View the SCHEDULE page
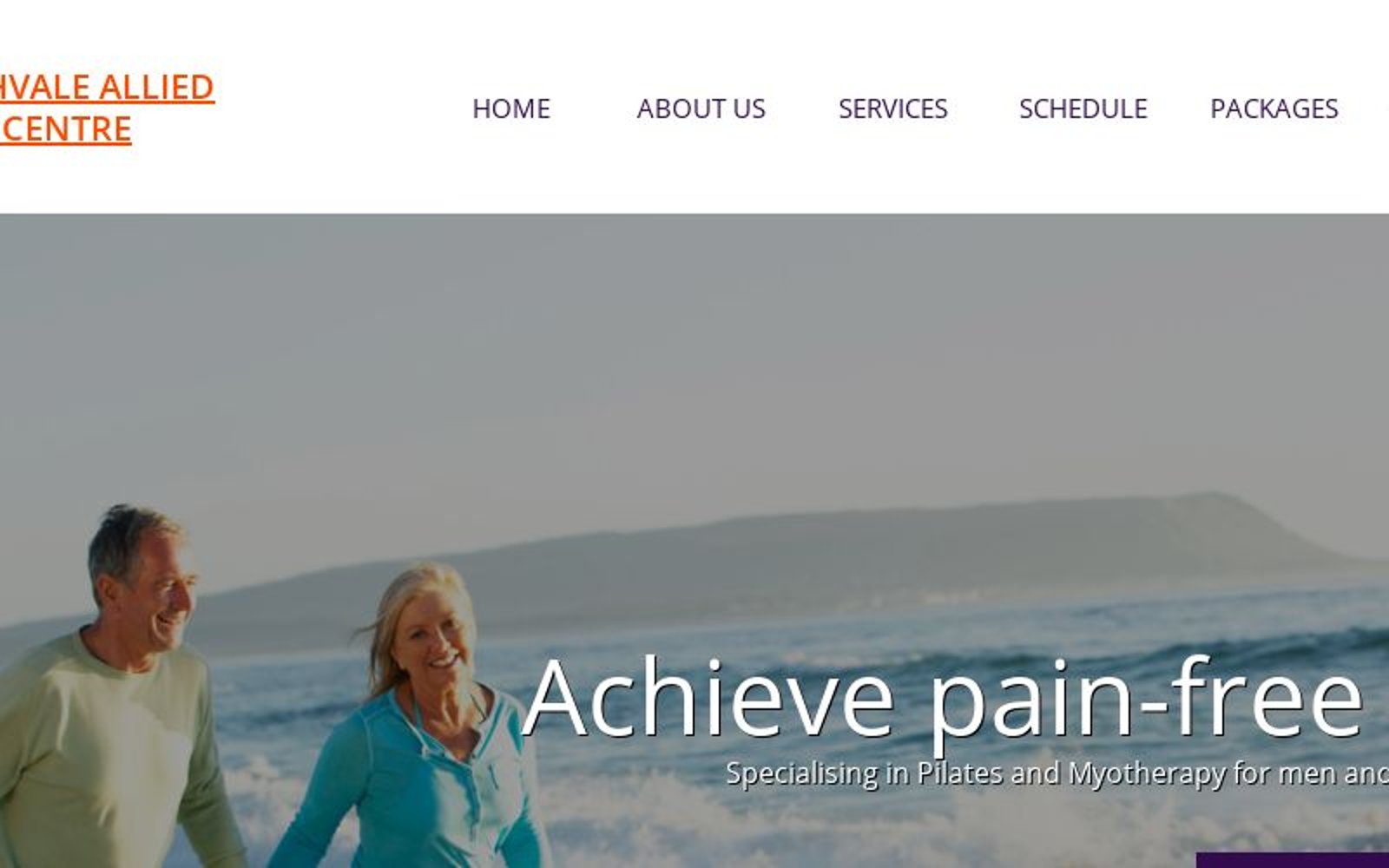The image size is (1389, 868). (1083, 108)
